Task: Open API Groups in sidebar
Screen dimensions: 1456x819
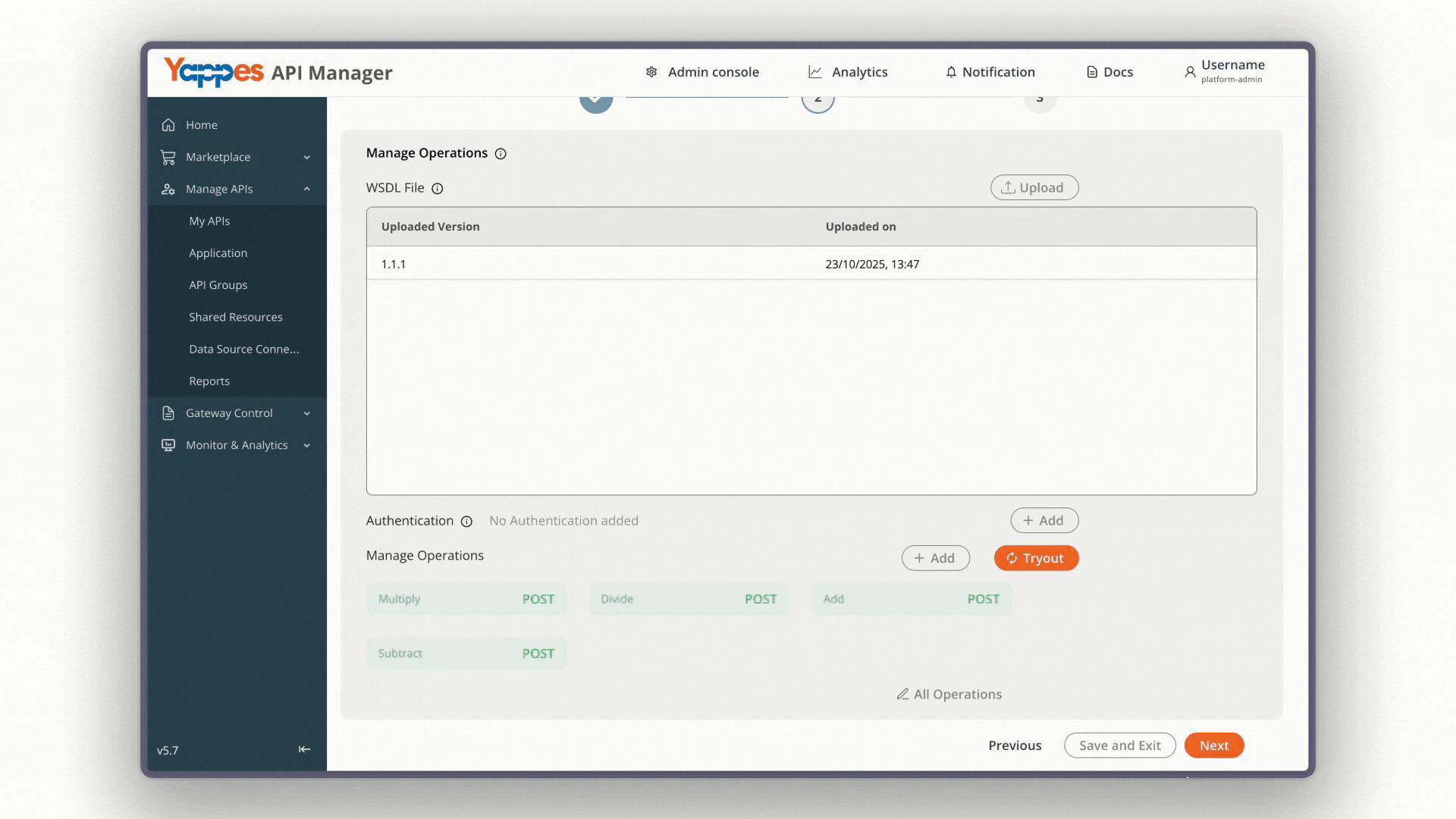Action: (x=218, y=285)
